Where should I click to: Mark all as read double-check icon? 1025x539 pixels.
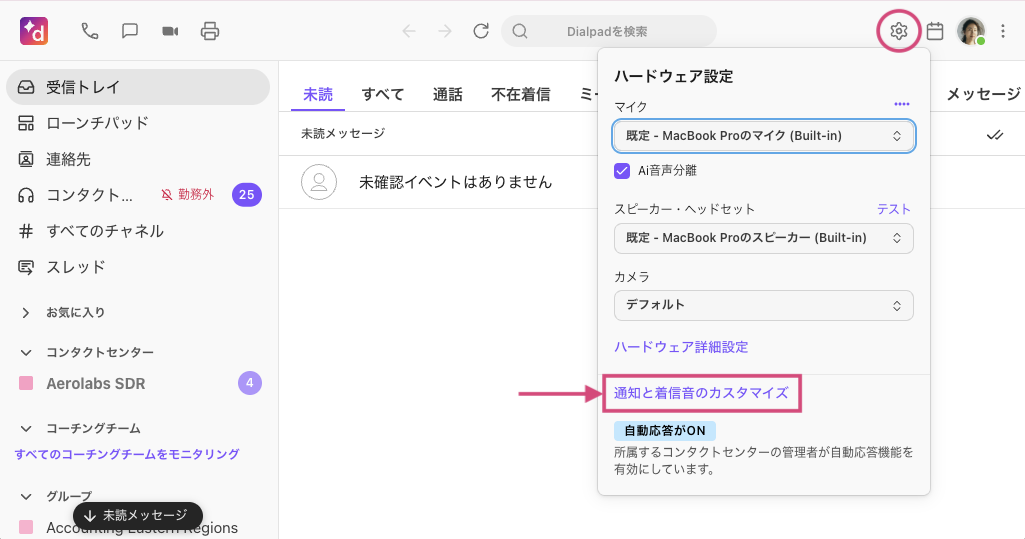click(x=994, y=134)
